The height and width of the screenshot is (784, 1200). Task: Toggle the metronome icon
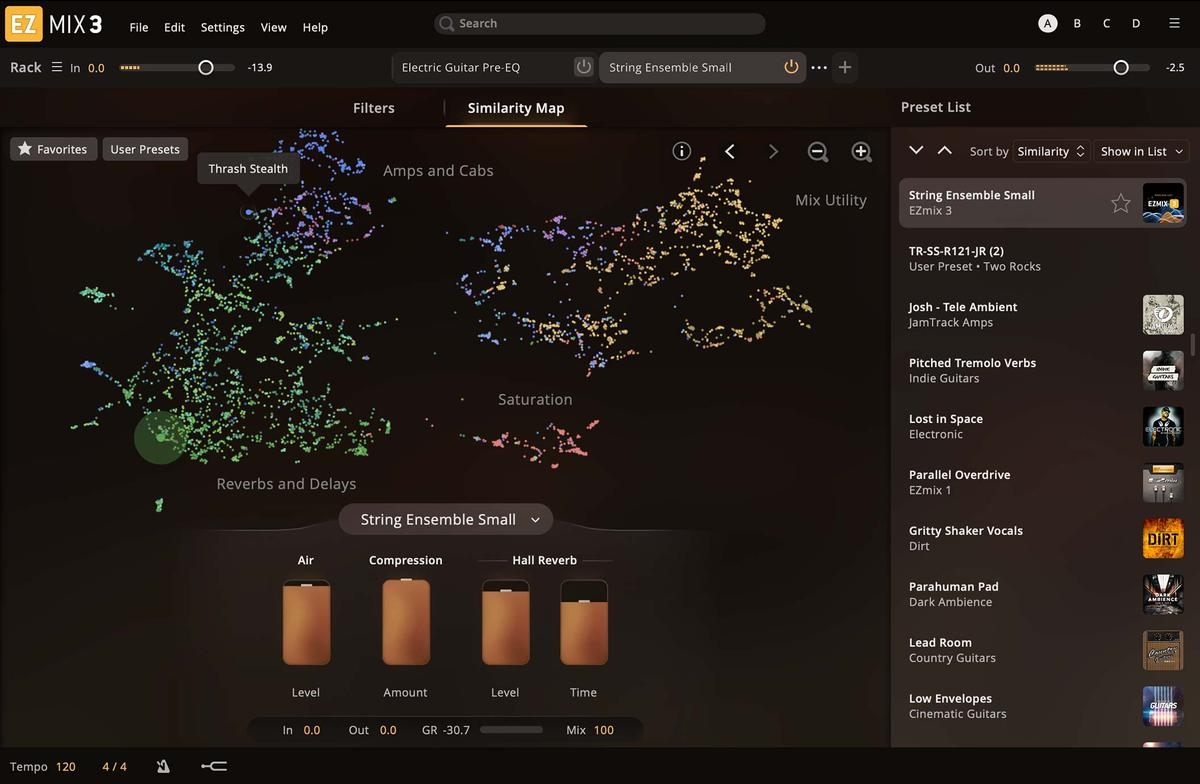pyautogui.click(x=163, y=766)
